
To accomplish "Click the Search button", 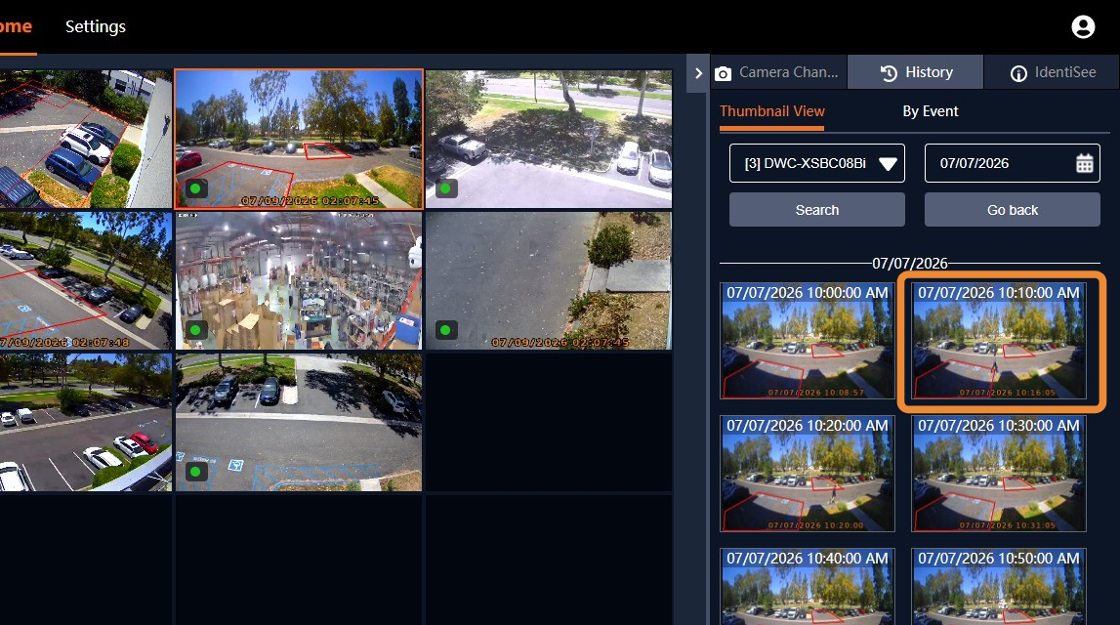I will click(817, 210).
